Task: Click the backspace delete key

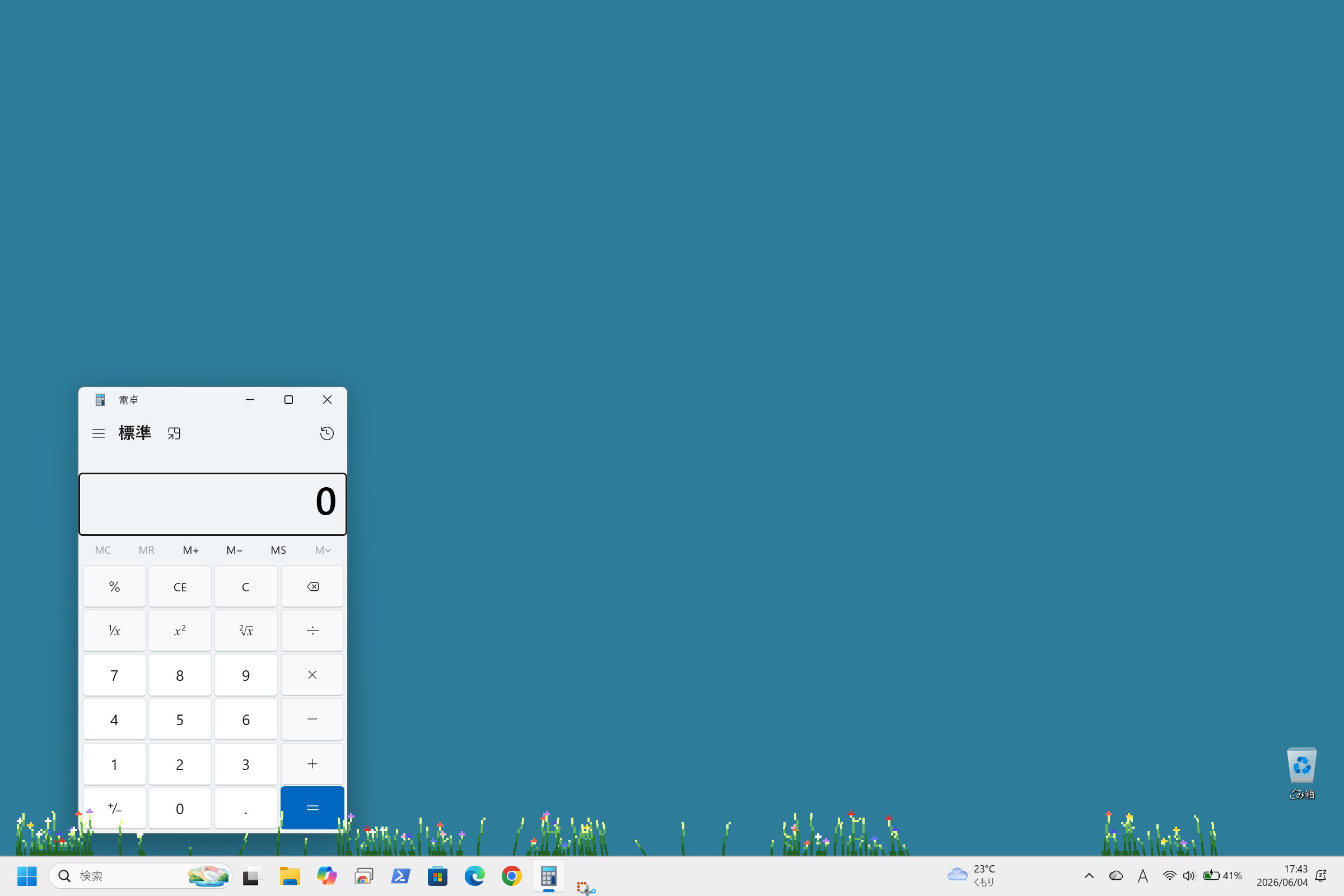Action: pos(312,586)
